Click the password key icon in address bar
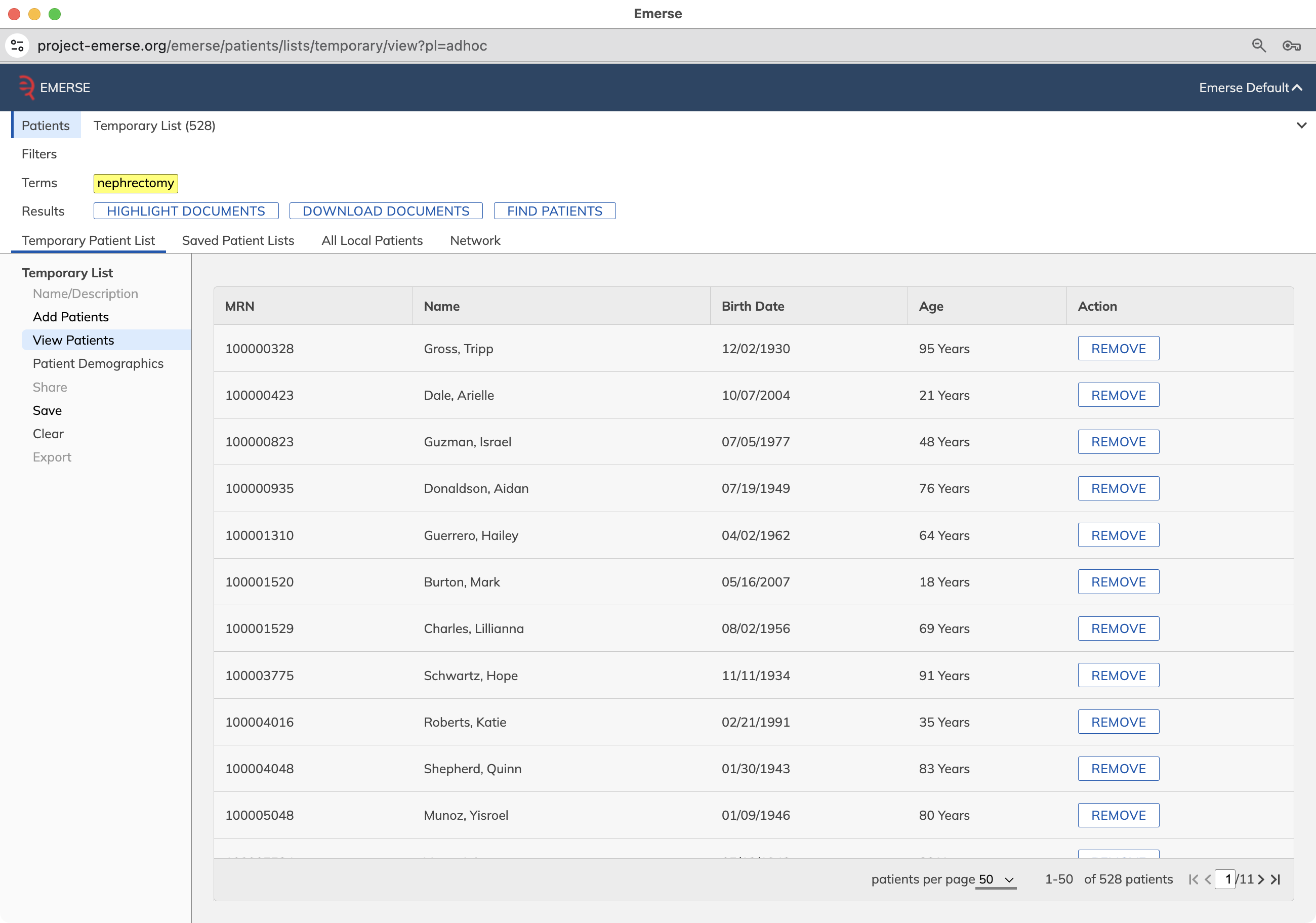The width and height of the screenshot is (1316, 923). click(1291, 46)
